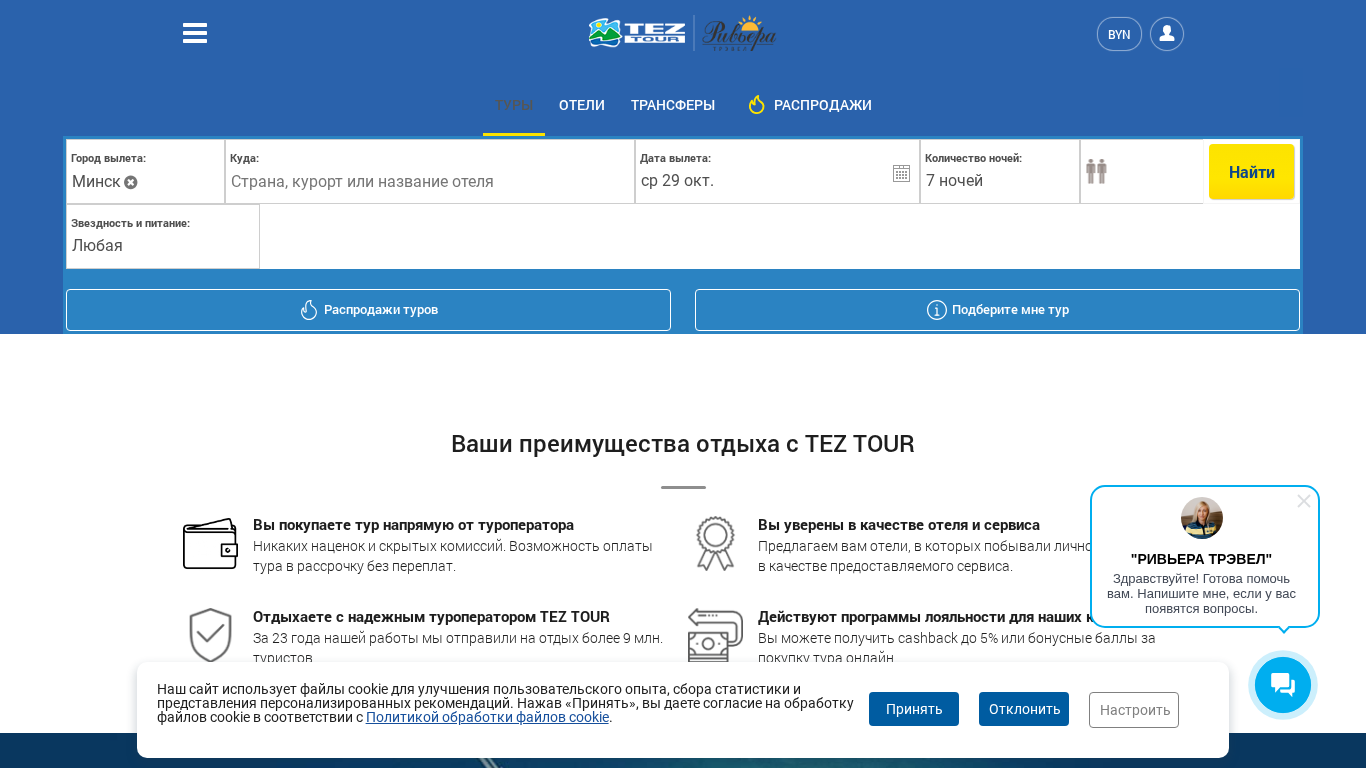Click Подберите мне тур button
This screenshot has width=1366, height=768.
[x=997, y=310]
